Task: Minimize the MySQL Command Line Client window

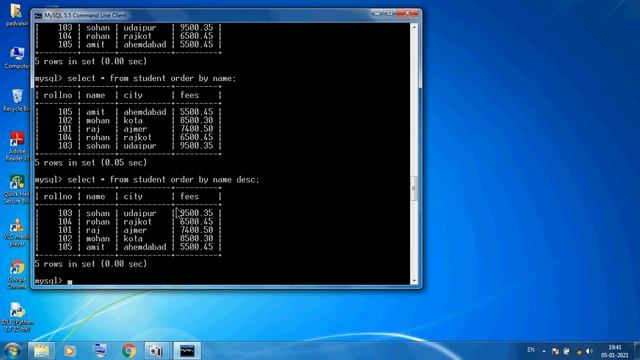Action: pyautogui.click(x=377, y=13)
